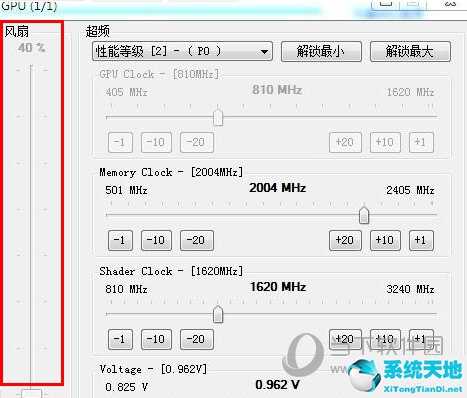Click the unlock minimum button
The height and width of the screenshot is (398, 467).
pyautogui.click(x=321, y=51)
